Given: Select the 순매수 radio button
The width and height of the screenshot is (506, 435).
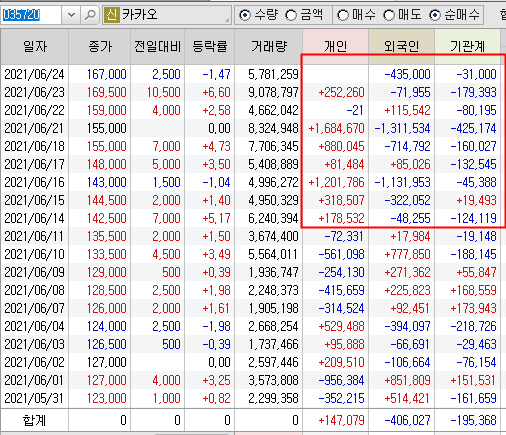Looking at the screenshot, I should [x=435, y=15].
